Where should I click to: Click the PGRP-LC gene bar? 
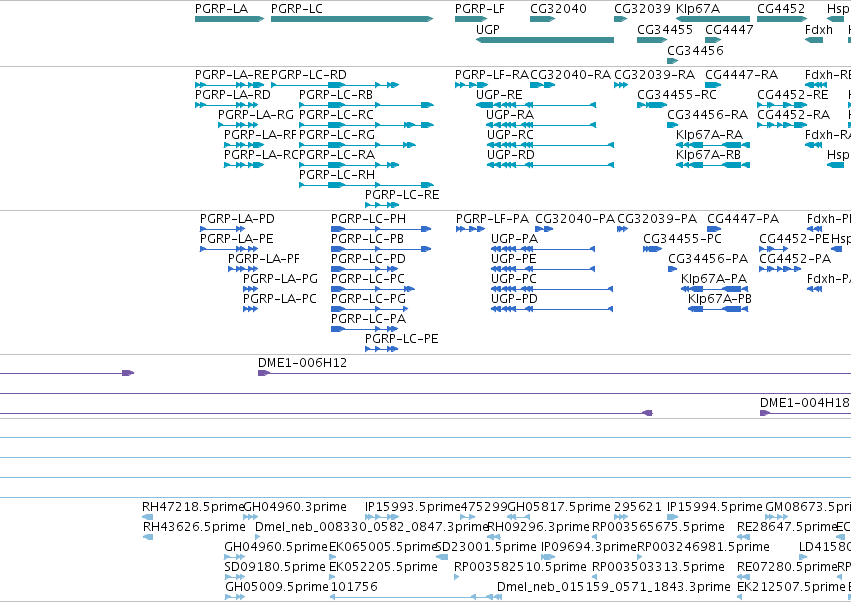352,19
